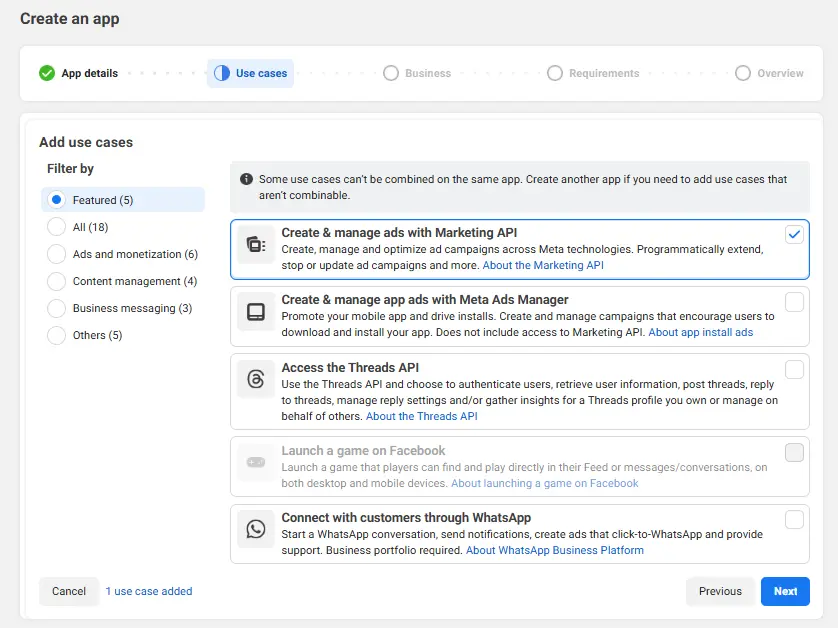Click the game controller icon

click(254, 460)
